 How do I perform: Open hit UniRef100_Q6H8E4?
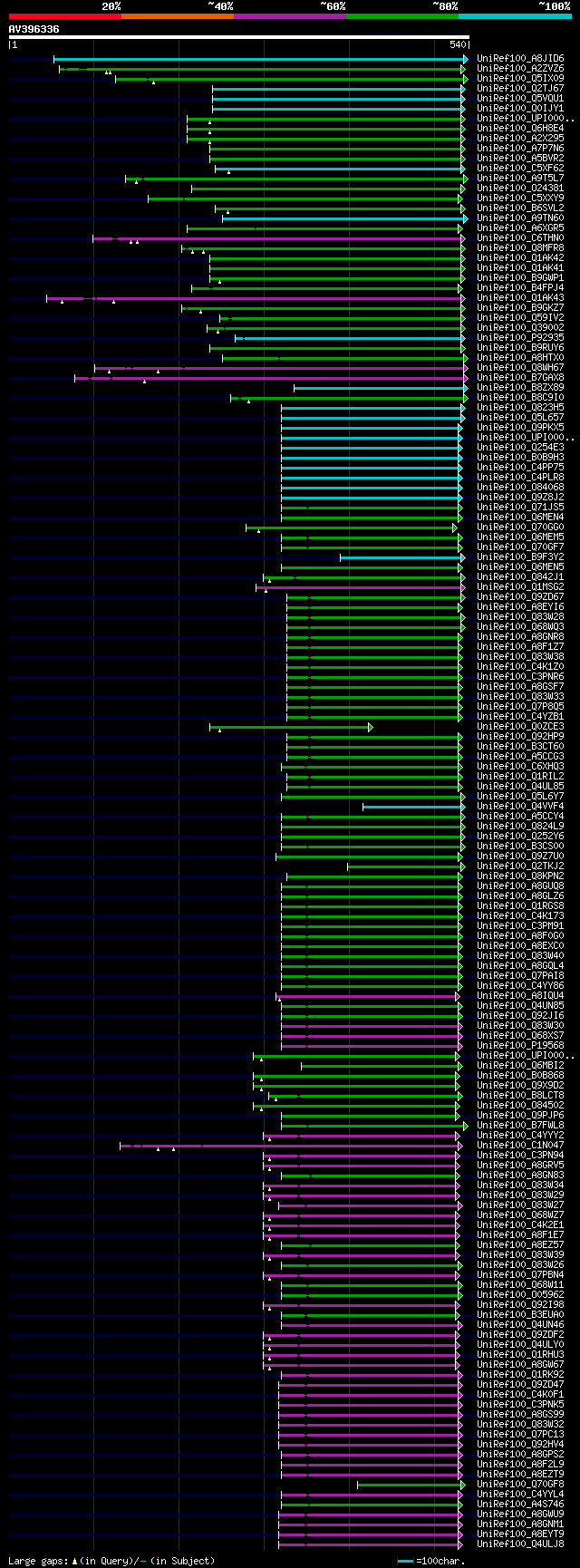pos(520,129)
